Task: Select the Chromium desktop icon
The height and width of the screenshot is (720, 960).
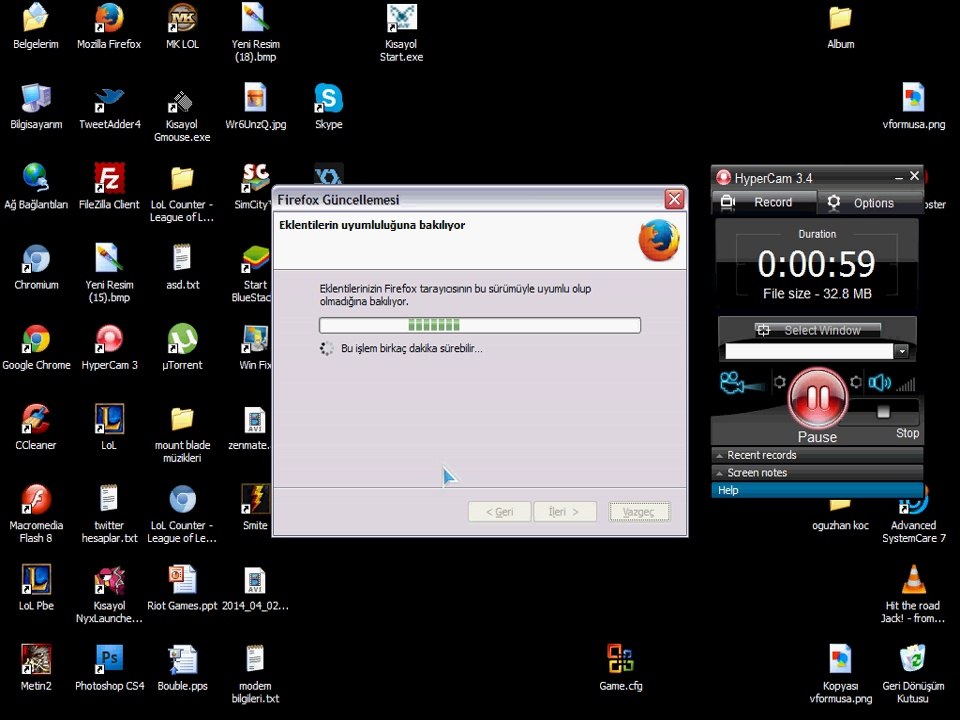Action: 36,259
